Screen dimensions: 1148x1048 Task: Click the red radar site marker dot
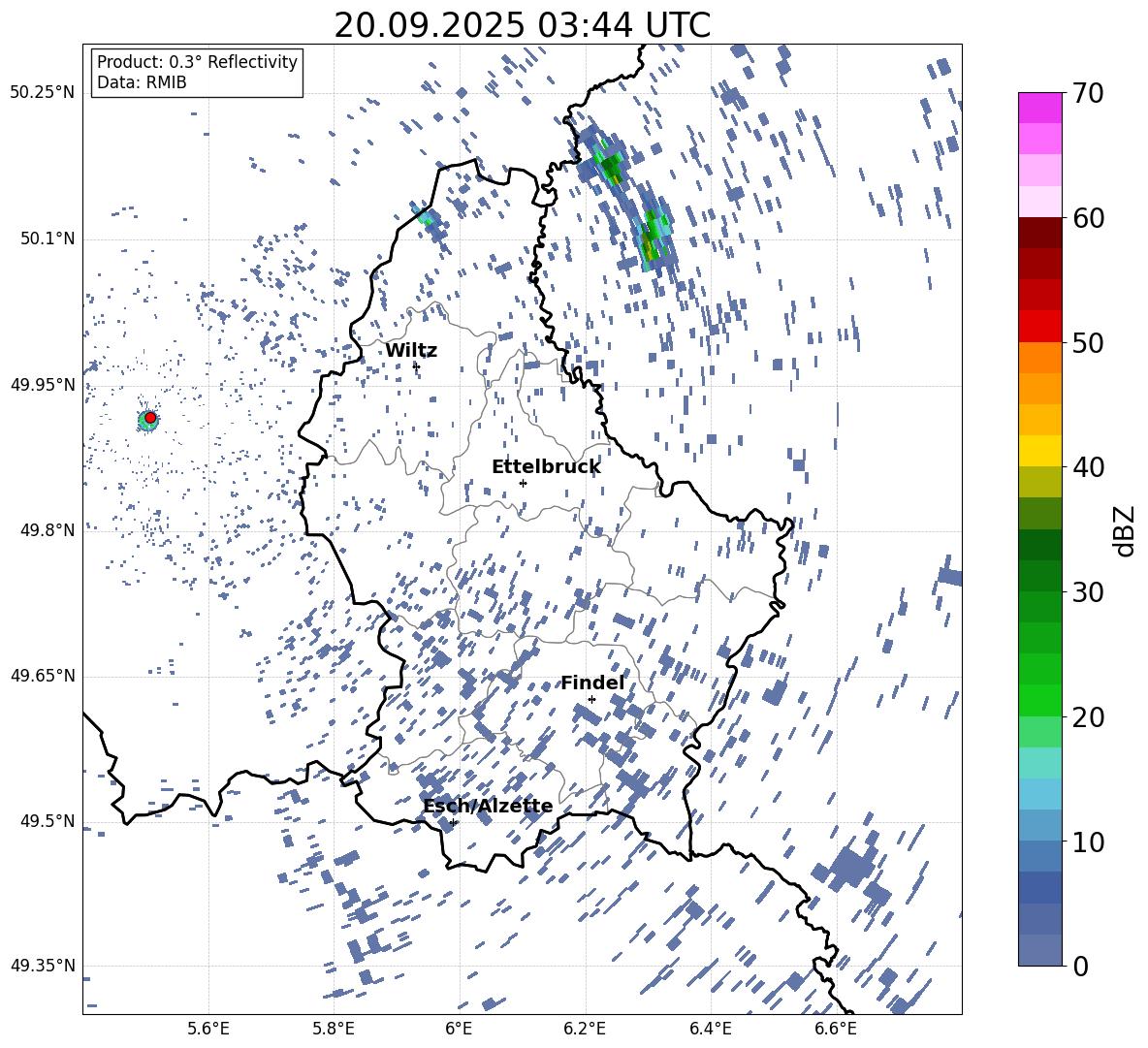[150, 418]
